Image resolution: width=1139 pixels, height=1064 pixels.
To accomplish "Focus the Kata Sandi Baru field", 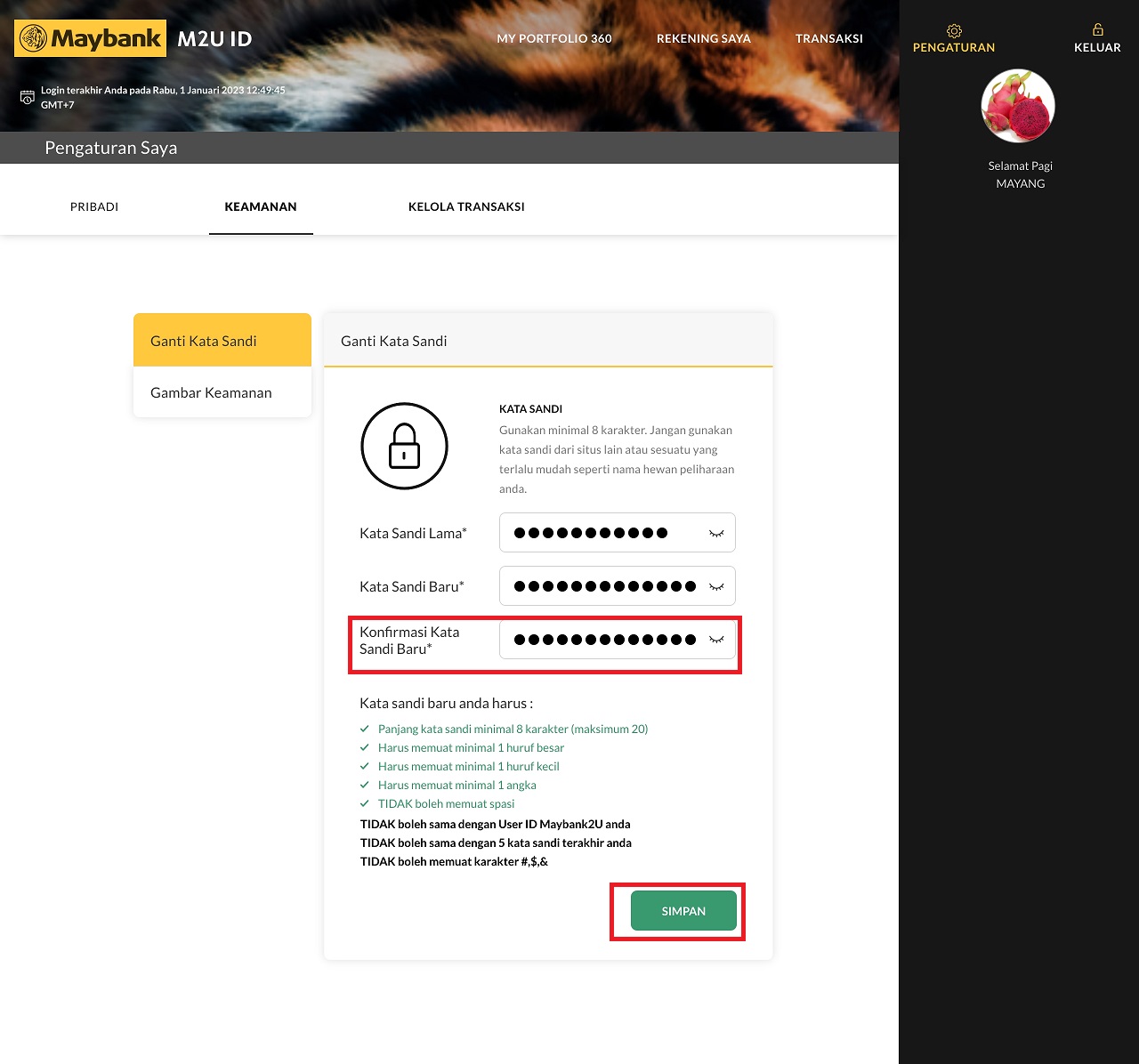I will point(618,586).
